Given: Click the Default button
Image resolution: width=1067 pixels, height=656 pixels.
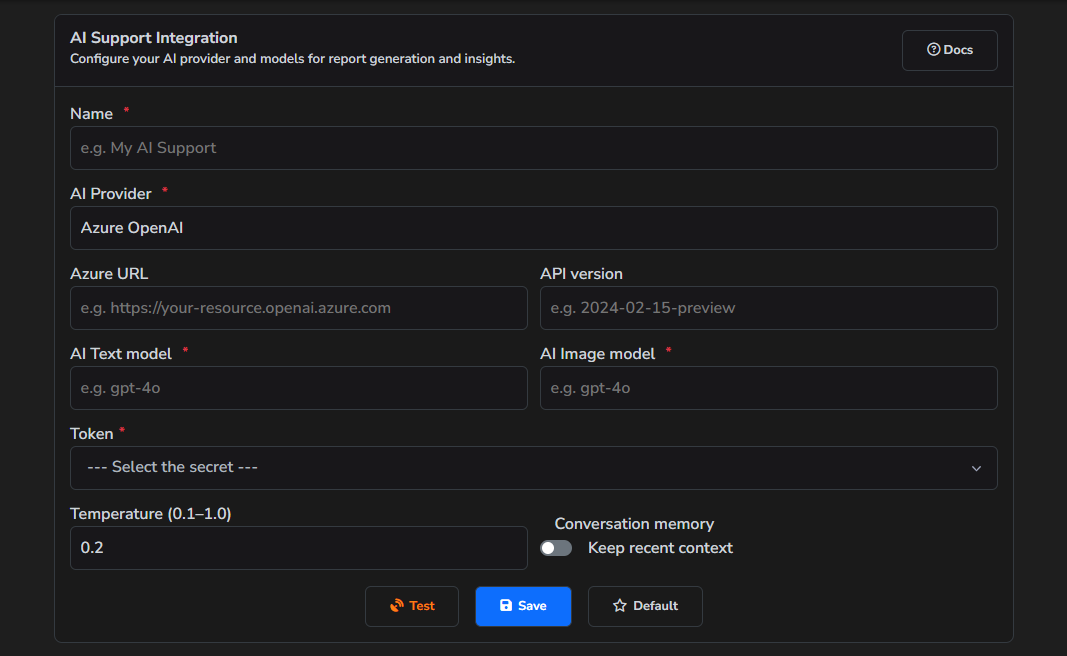Looking at the screenshot, I should [645, 606].
